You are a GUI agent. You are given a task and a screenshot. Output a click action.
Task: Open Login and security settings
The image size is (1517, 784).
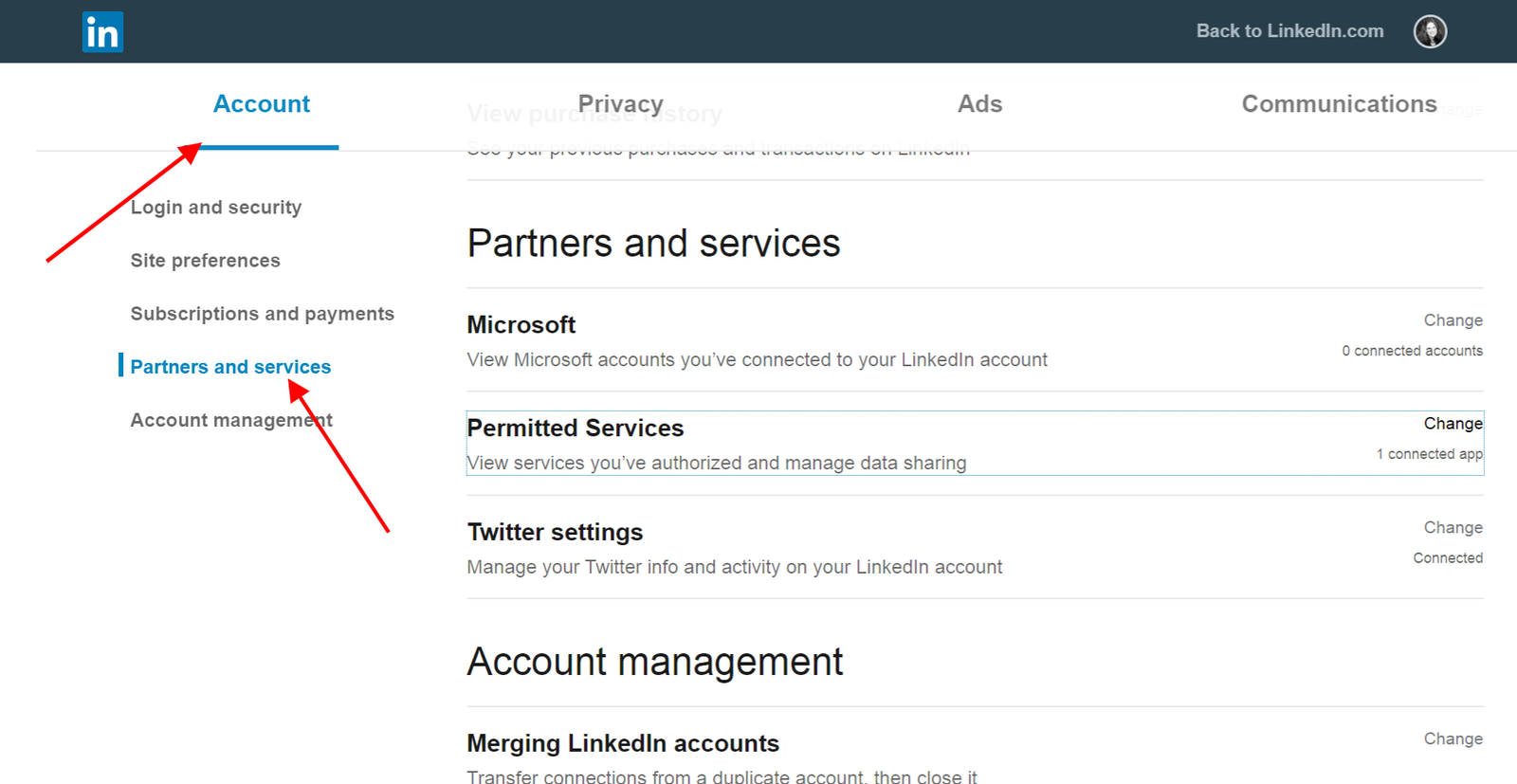(216, 207)
